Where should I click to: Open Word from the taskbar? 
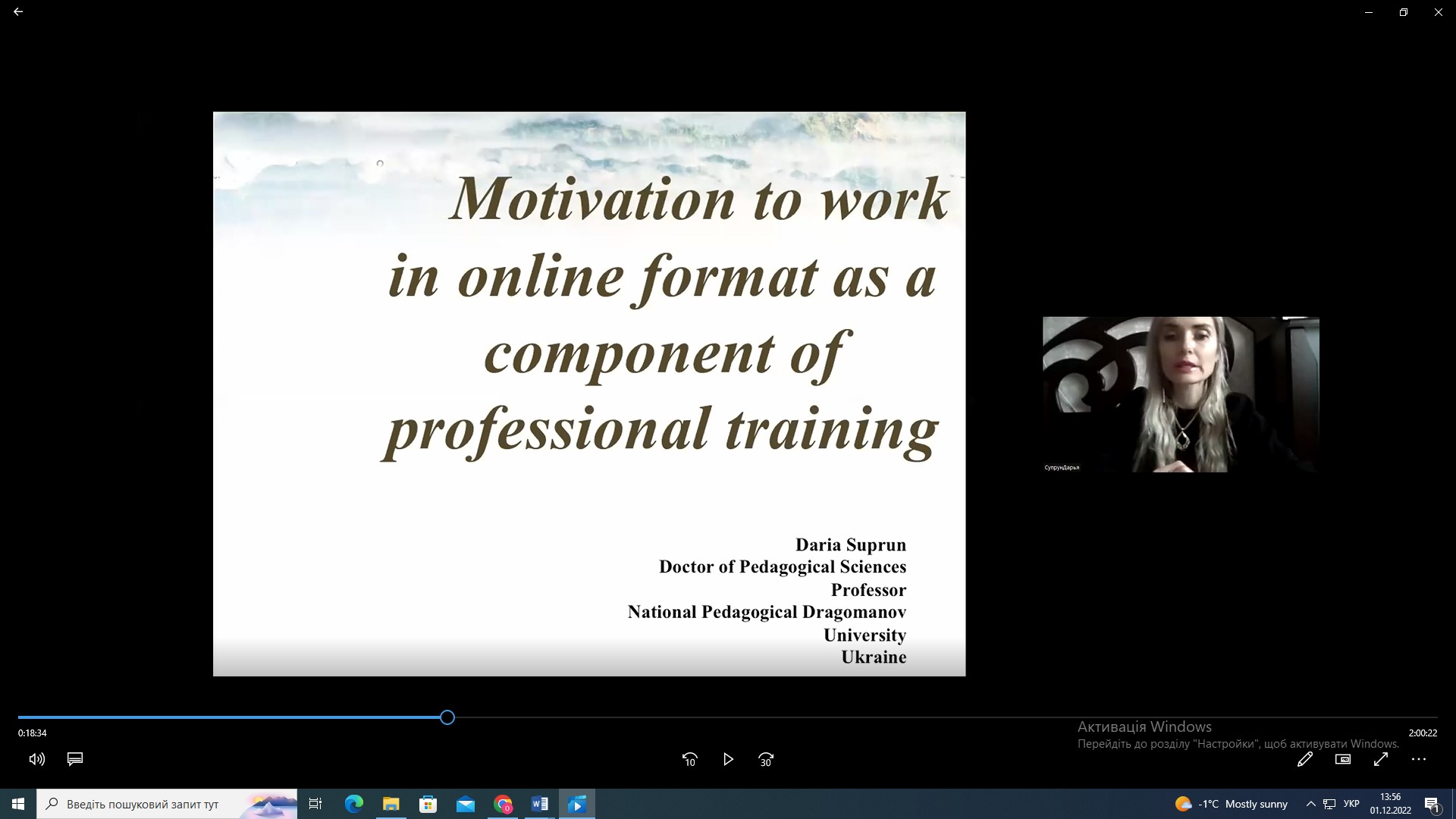[x=540, y=804]
